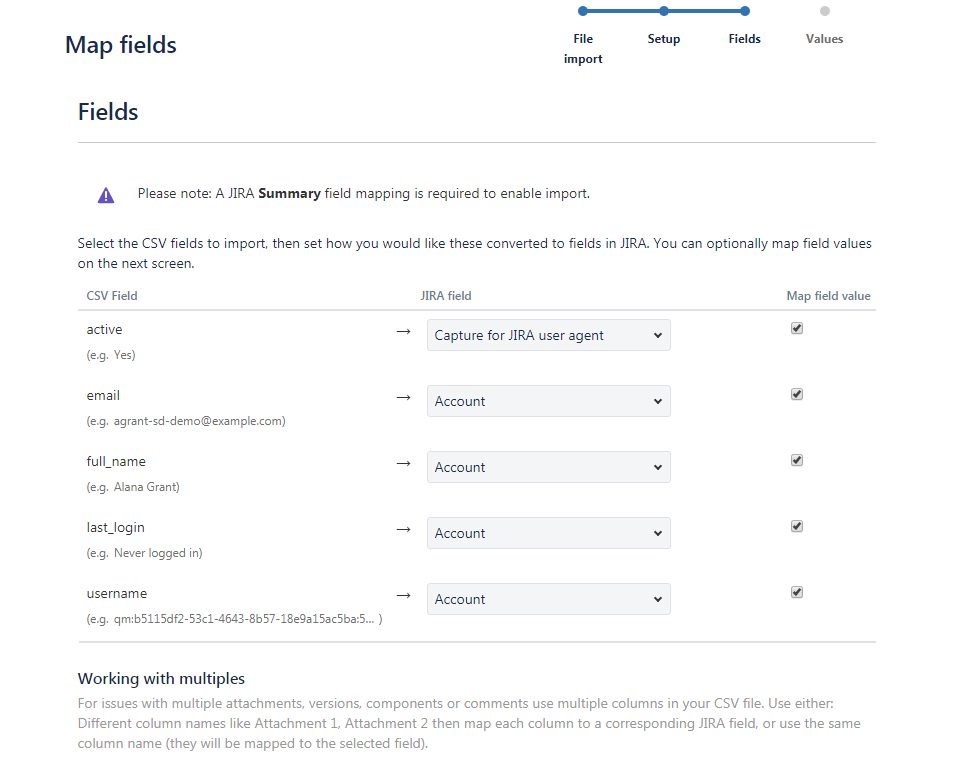The width and height of the screenshot is (966, 763).
Task: Toggle Map field value checkbox for email
Action: (797, 394)
